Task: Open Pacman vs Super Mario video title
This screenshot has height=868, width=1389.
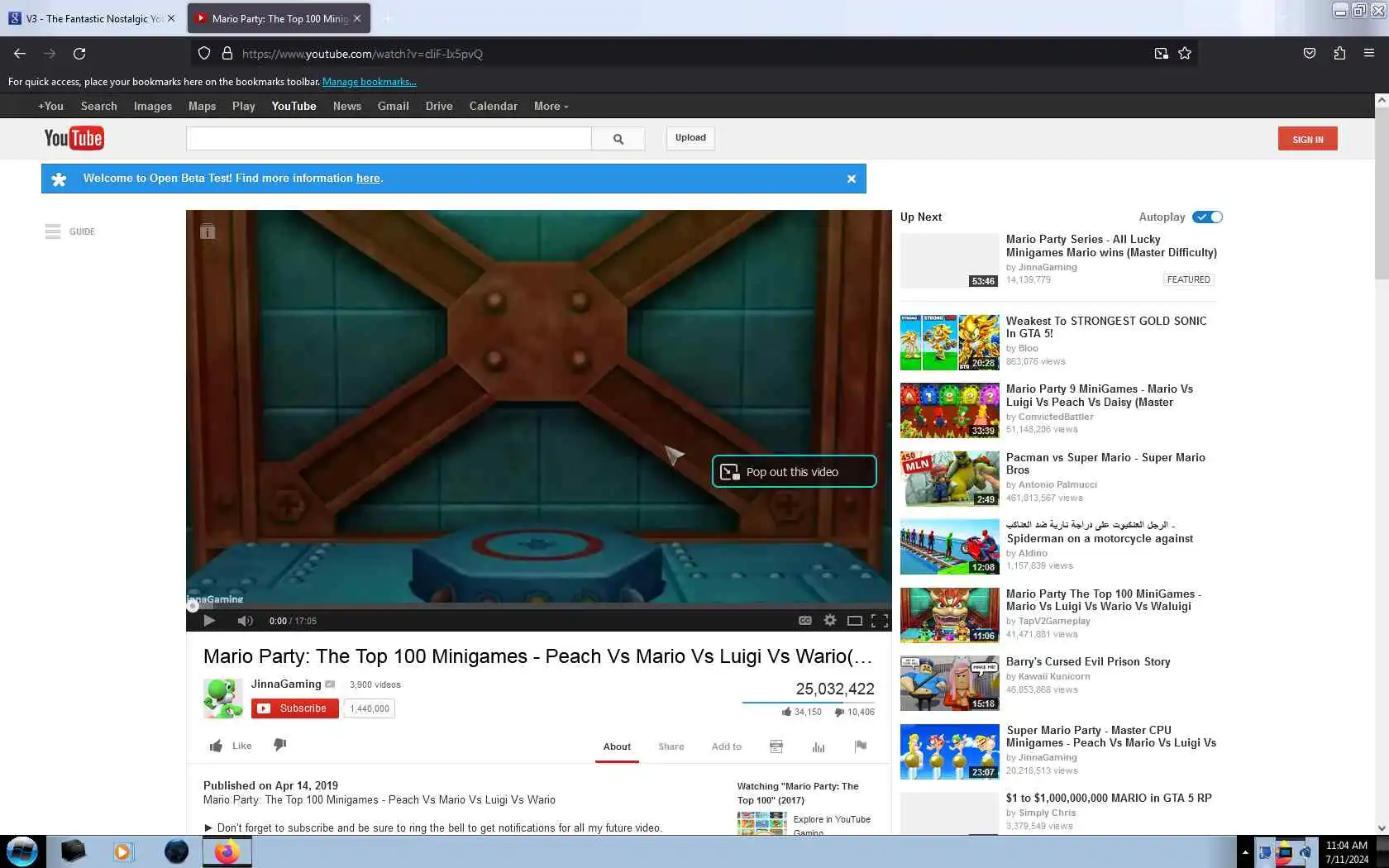Action: click(1105, 464)
